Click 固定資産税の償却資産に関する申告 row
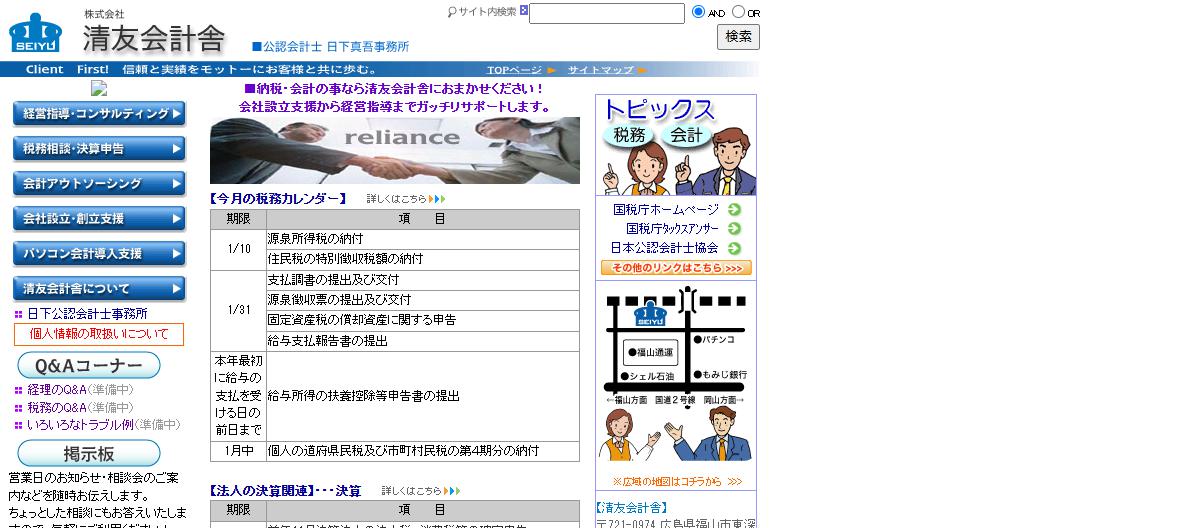The width and height of the screenshot is (1184, 528). click(423, 320)
